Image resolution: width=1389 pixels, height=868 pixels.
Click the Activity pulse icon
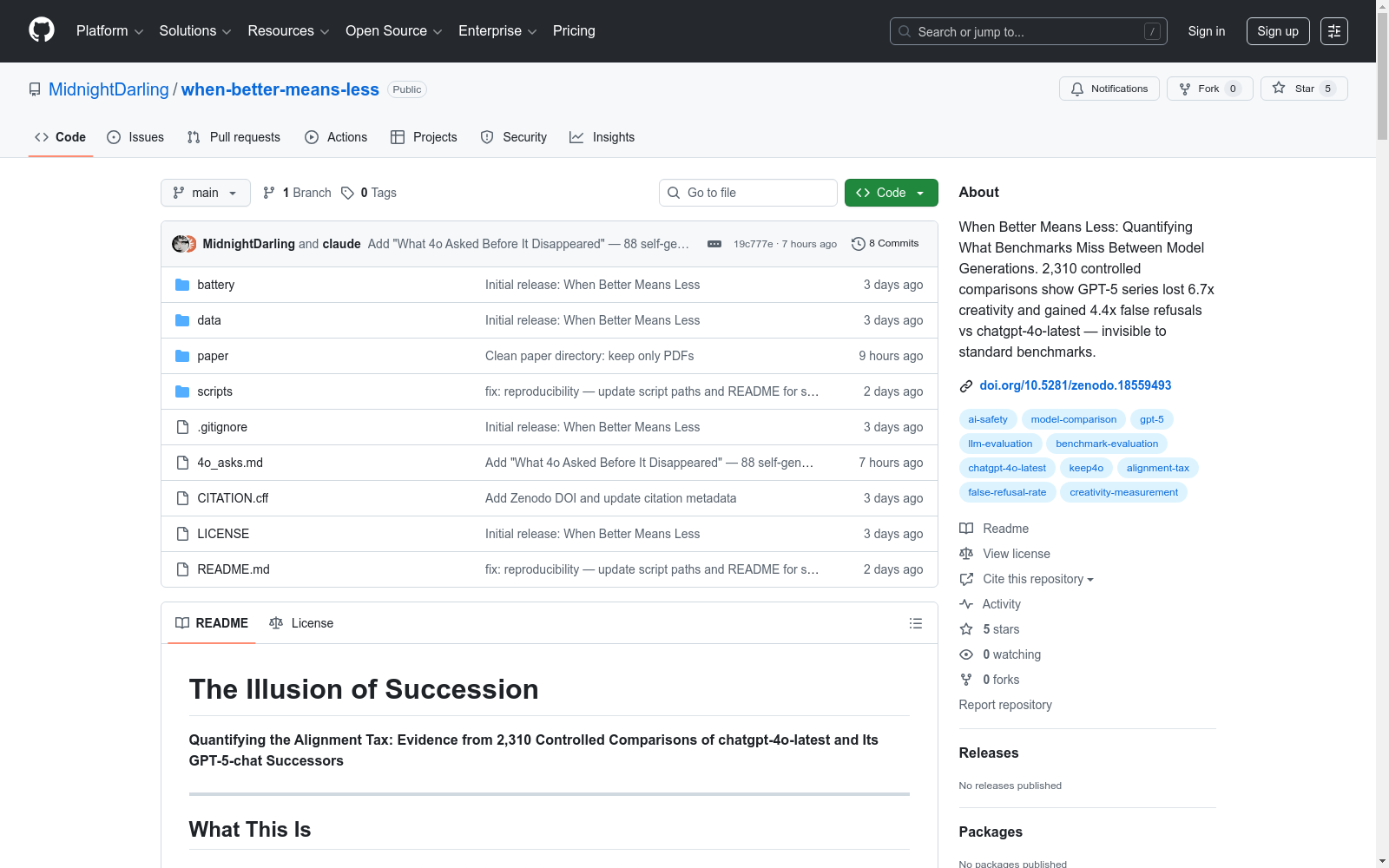pyautogui.click(x=966, y=604)
